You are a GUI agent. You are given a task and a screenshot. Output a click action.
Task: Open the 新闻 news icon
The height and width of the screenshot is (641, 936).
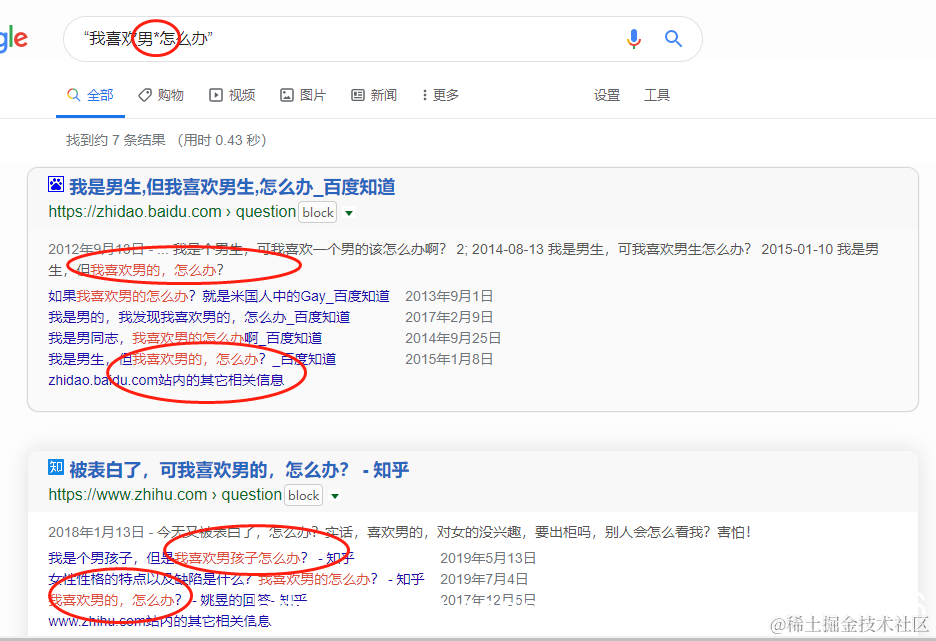point(357,95)
